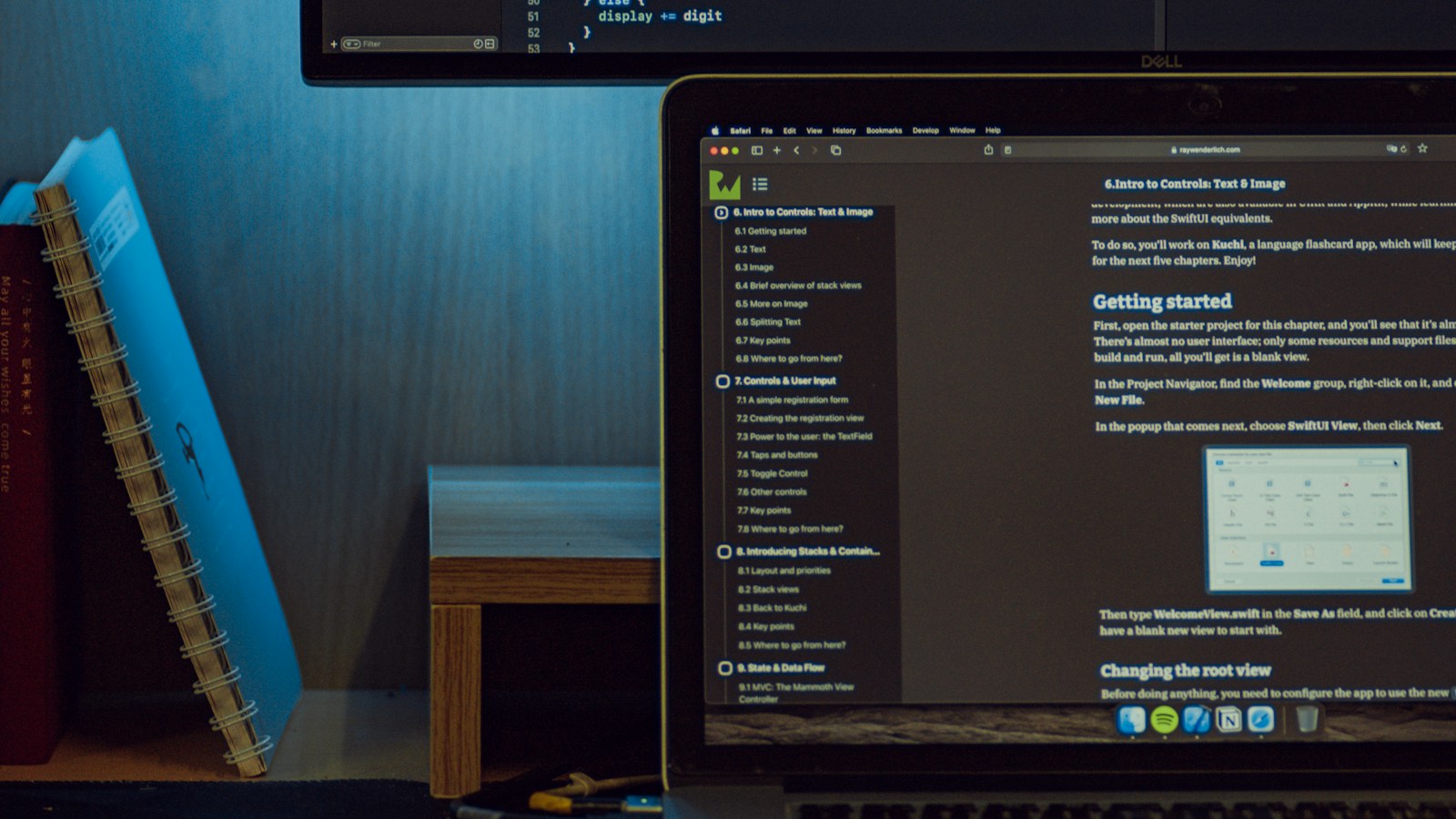Go to 7.3 Power to the user TextField
The height and width of the screenshot is (819, 1456).
(804, 436)
